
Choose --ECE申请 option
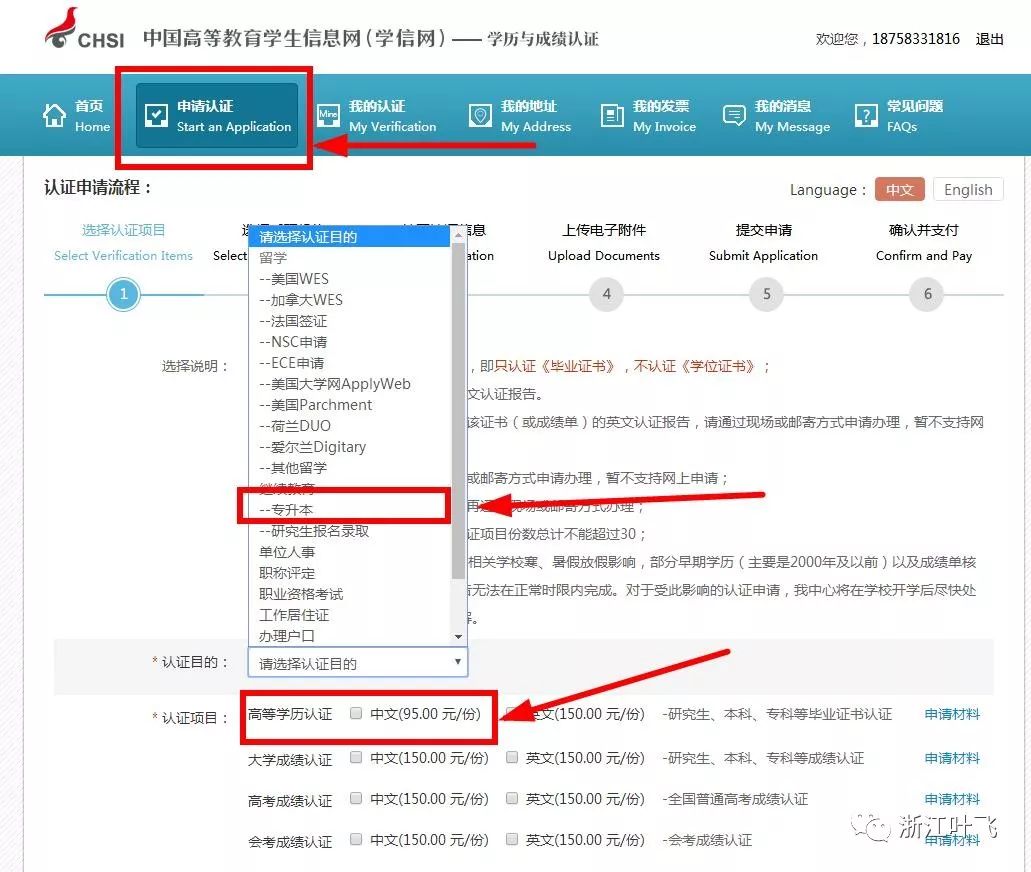click(x=350, y=363)
